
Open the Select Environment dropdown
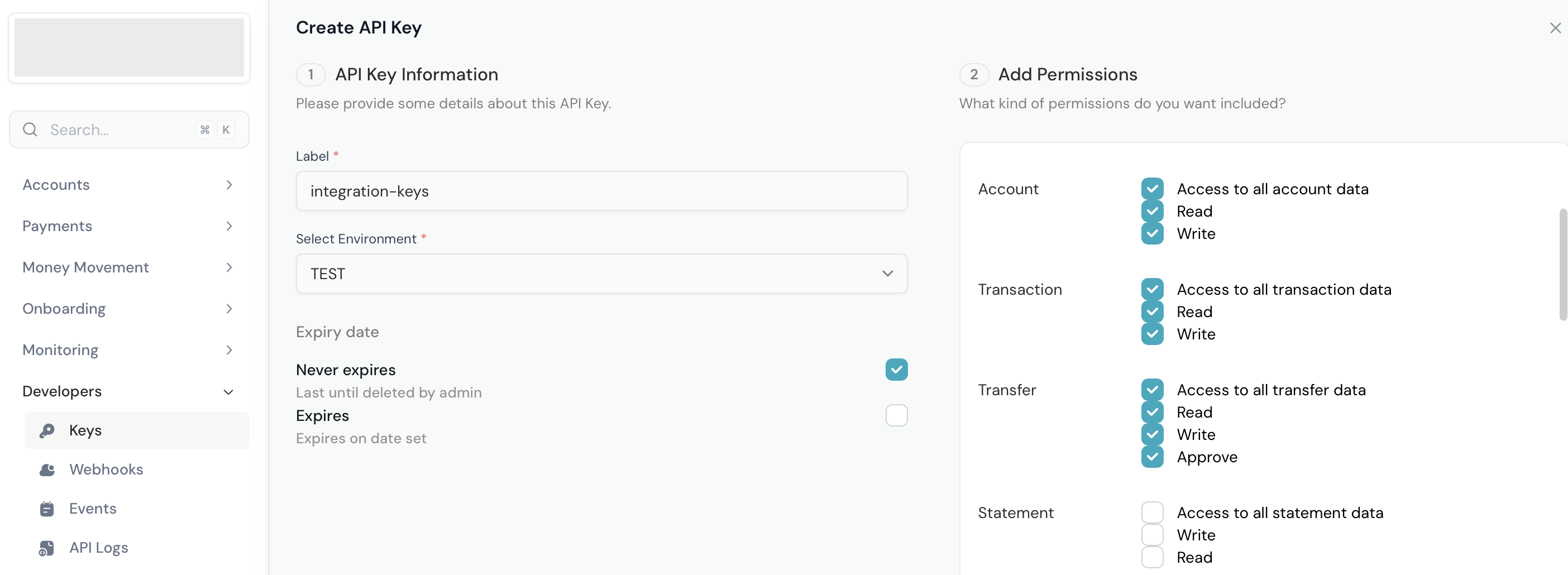coord(601,274)
